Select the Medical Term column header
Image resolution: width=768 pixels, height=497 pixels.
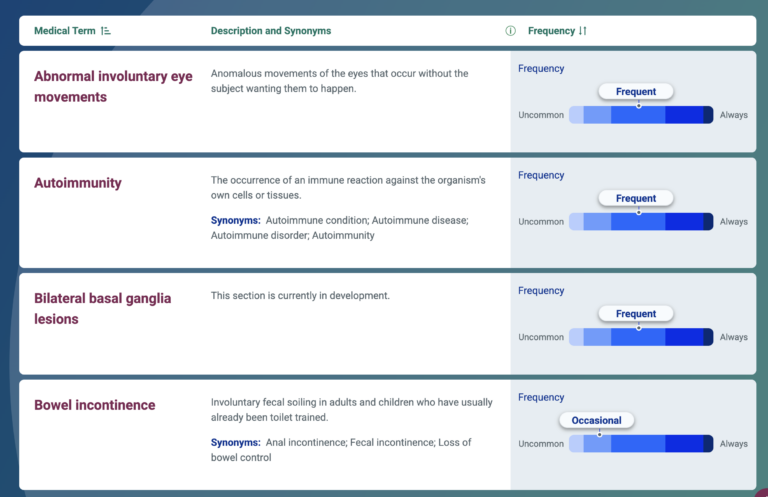coord(65,31)
